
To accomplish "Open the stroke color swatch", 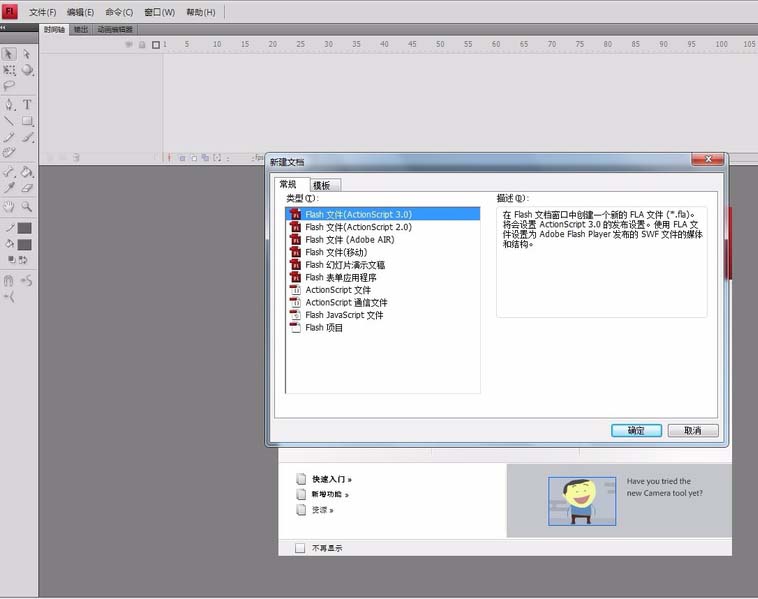I will 25,228.
